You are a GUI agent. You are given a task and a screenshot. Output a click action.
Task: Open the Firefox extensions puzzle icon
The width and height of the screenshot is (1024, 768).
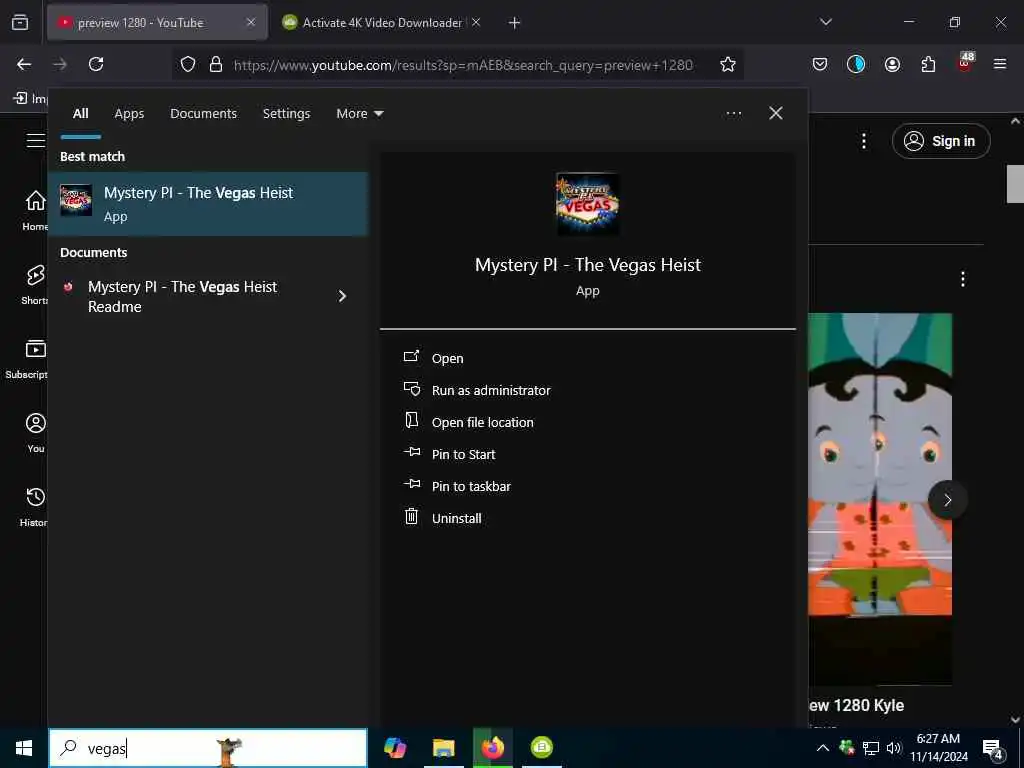(x=928, y=64)
